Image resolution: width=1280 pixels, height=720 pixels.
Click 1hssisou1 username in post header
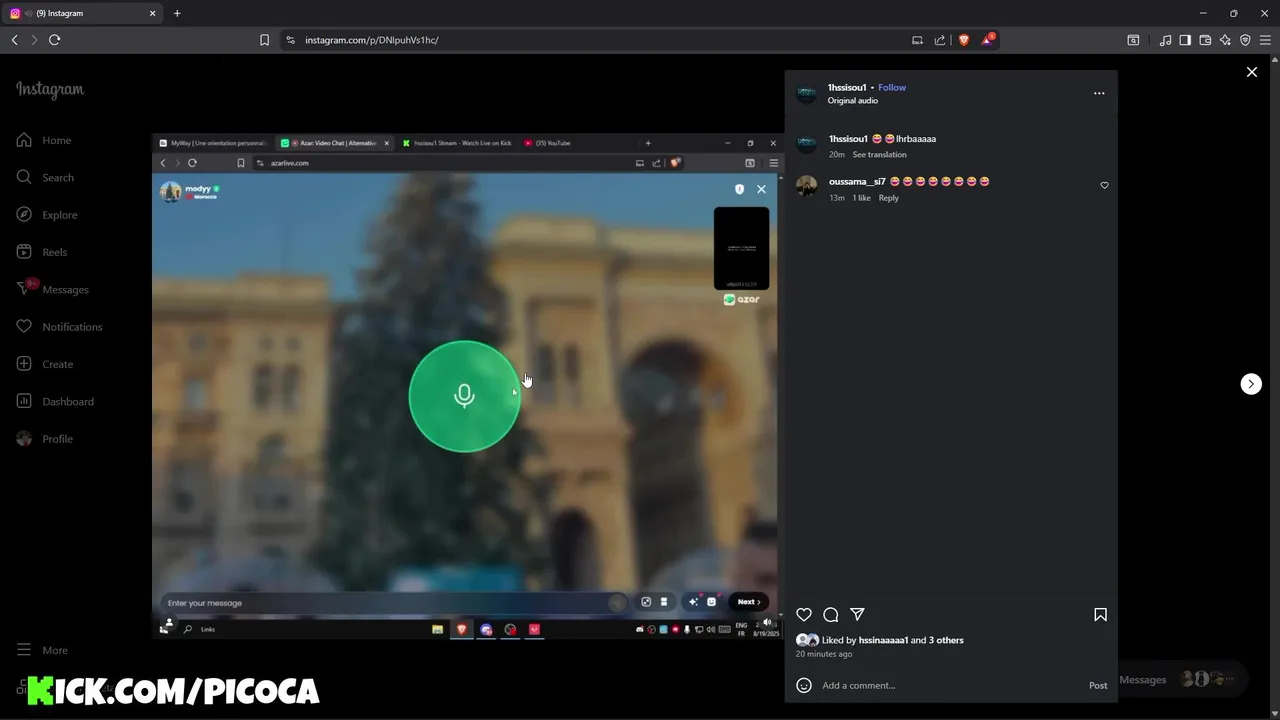pos(847,87)
